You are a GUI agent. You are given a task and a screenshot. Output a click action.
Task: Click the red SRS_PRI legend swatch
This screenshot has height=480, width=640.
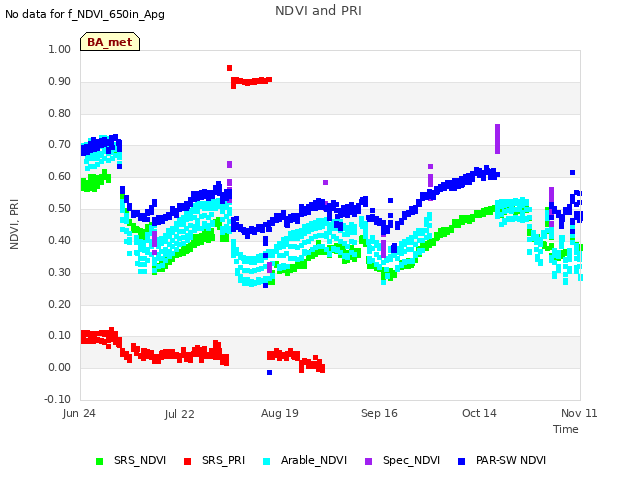click(x=187, y=461)
